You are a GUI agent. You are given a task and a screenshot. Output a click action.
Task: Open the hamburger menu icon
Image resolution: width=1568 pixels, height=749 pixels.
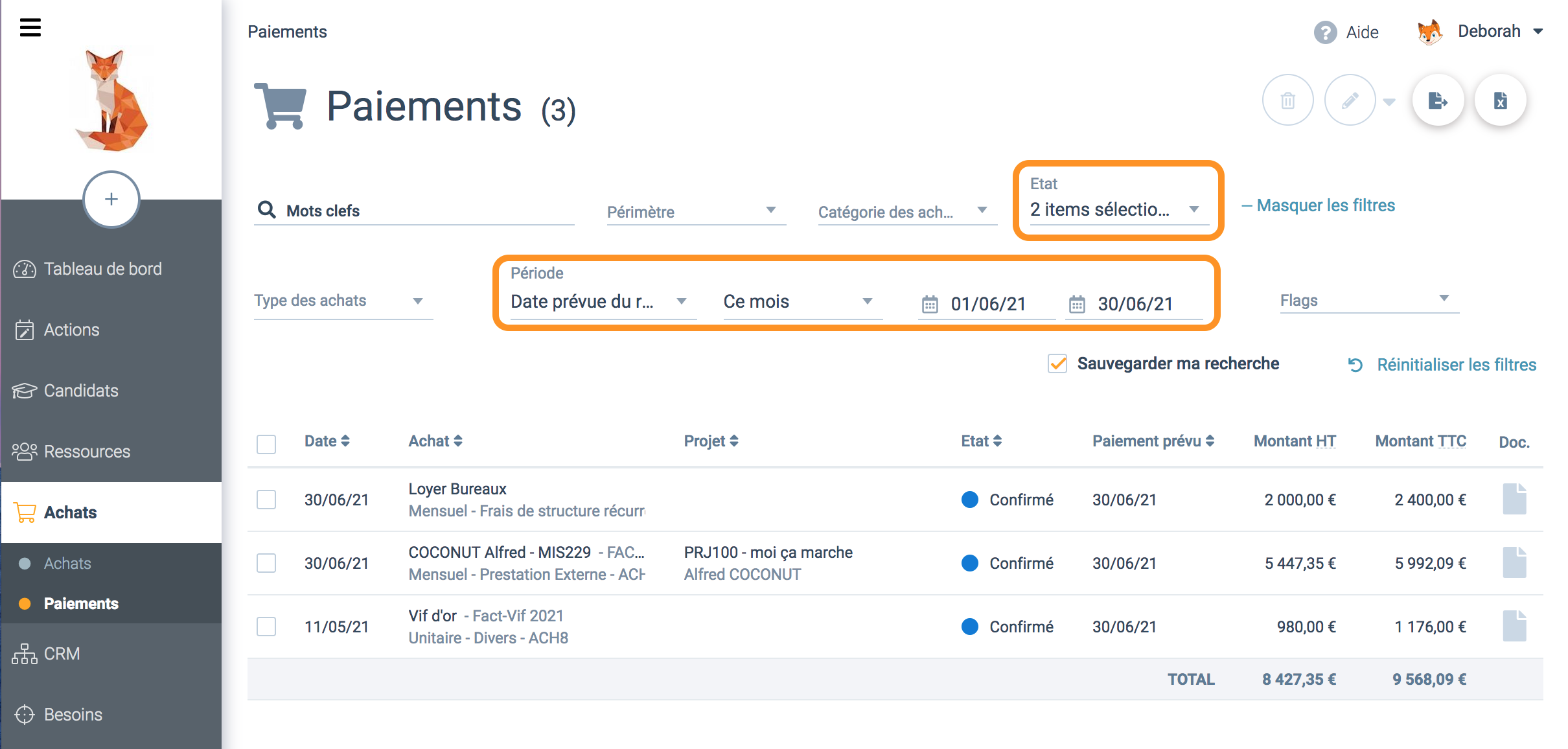[x=30, y=27]
